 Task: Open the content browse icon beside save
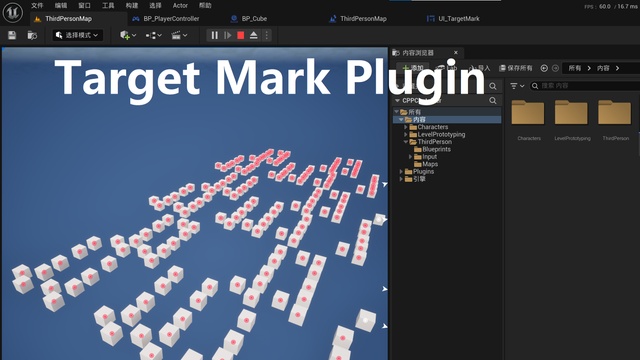click(32, 36)
